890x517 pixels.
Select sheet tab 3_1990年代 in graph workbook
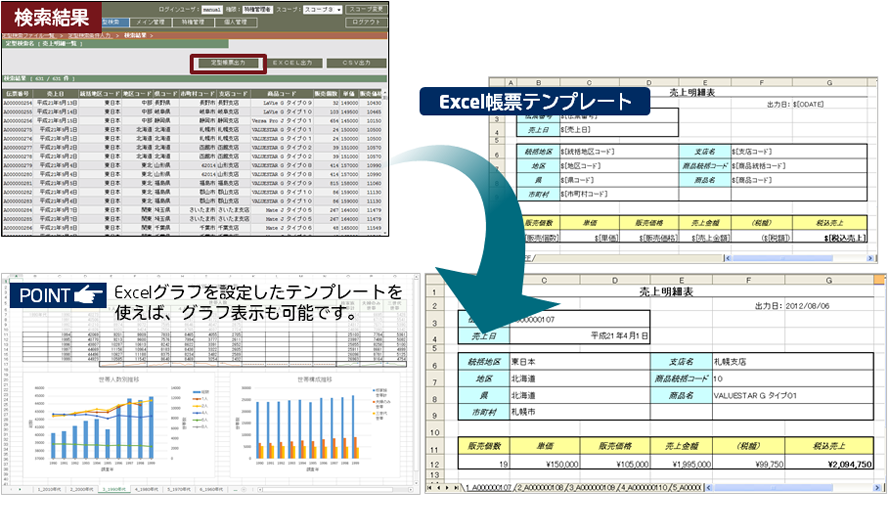114,489
